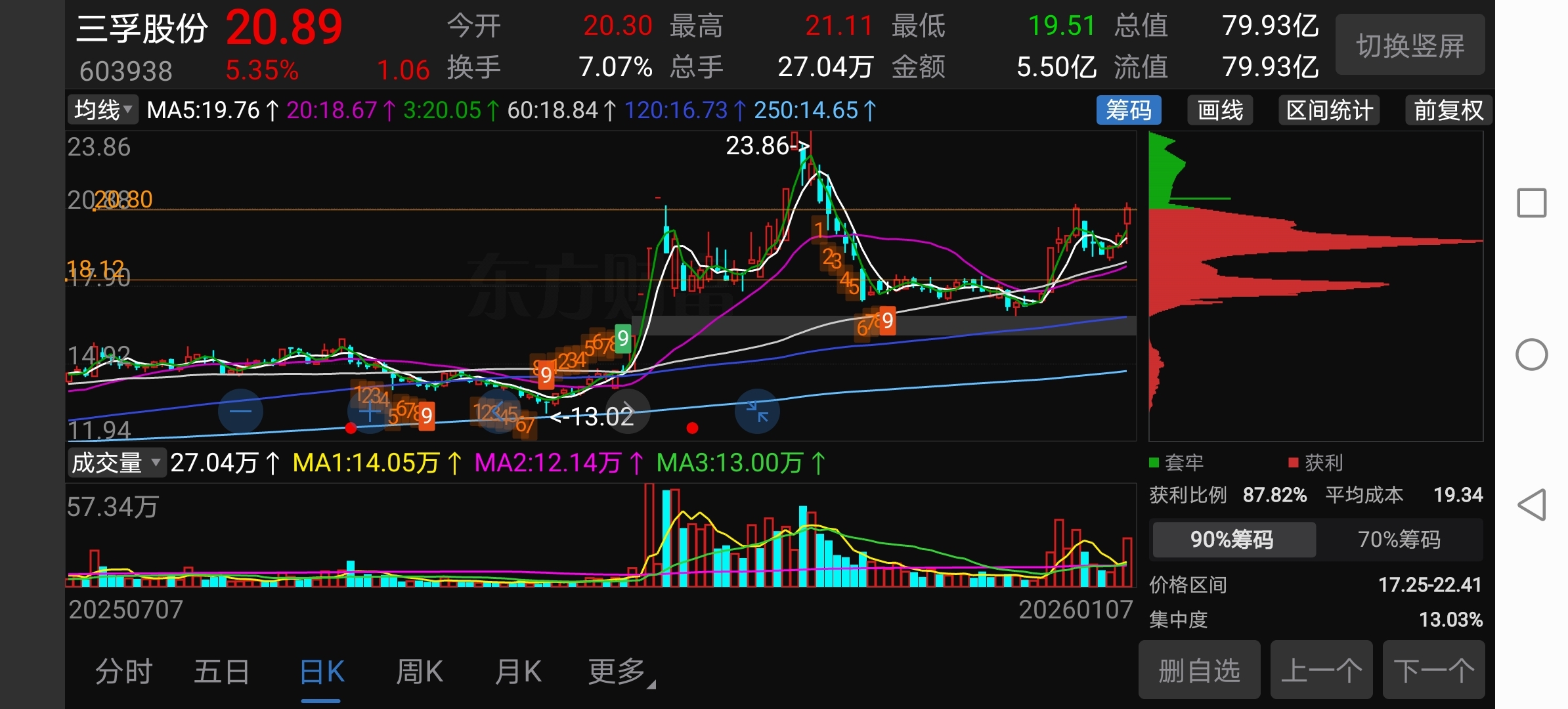The width and height of the screenshot is (1568, 709).
Task: Open the 前复权 adjustment selector
Action: point(1448,110)
